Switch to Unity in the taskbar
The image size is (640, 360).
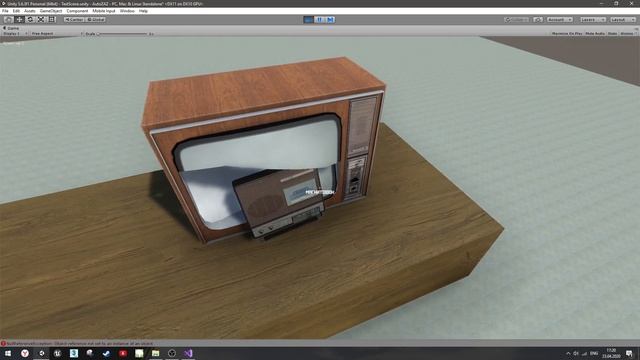41,353
